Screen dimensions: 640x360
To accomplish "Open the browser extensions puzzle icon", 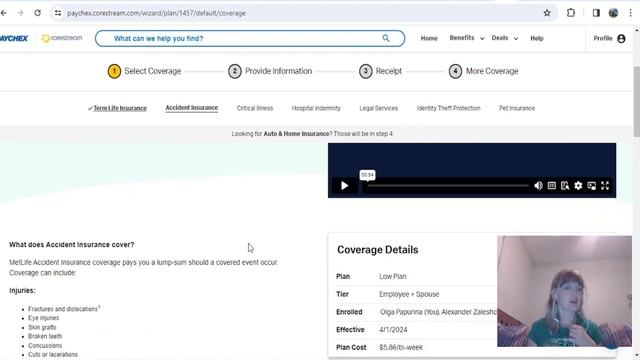I will (571, 13).
